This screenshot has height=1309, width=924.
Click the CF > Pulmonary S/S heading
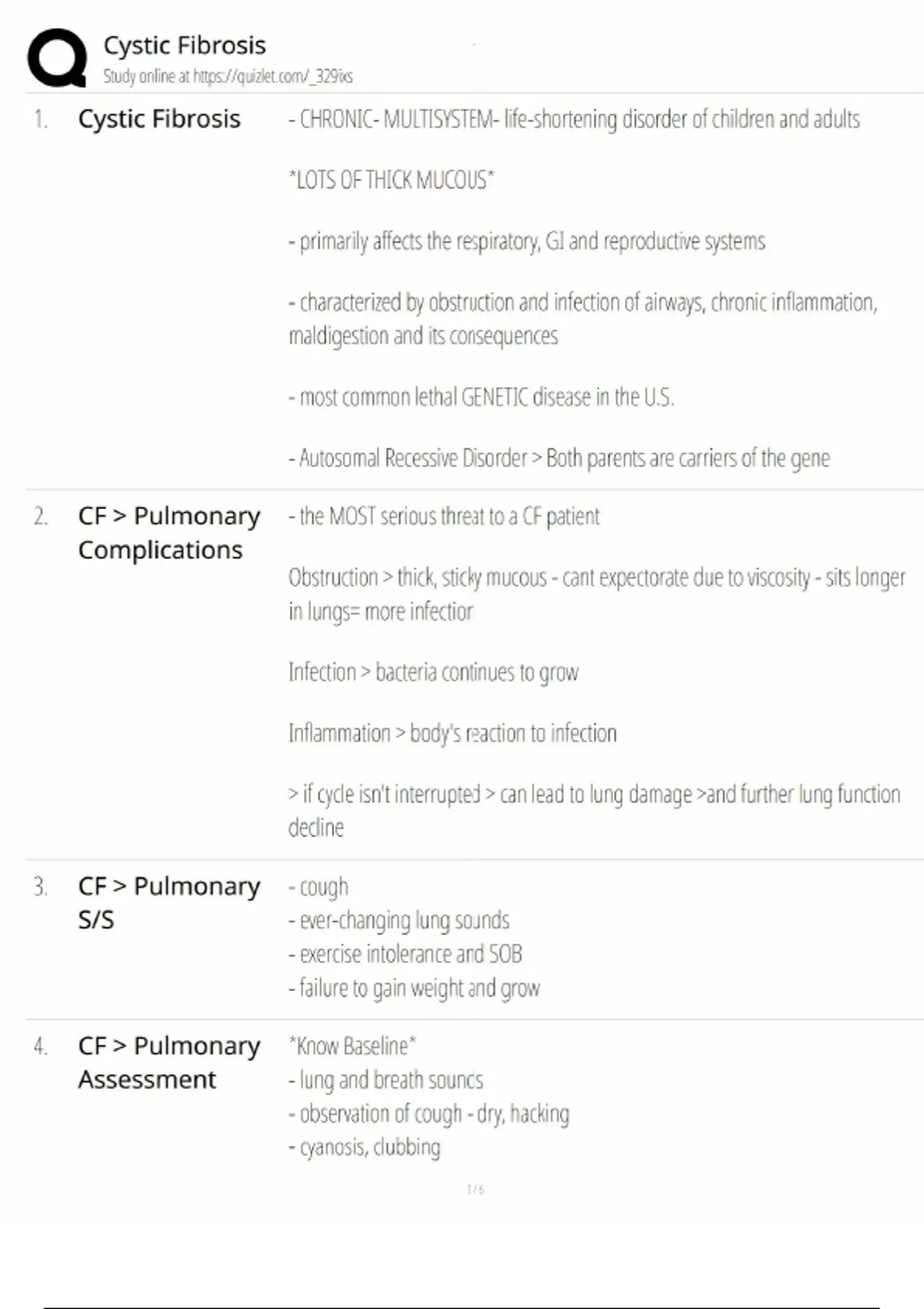point(169,902)
